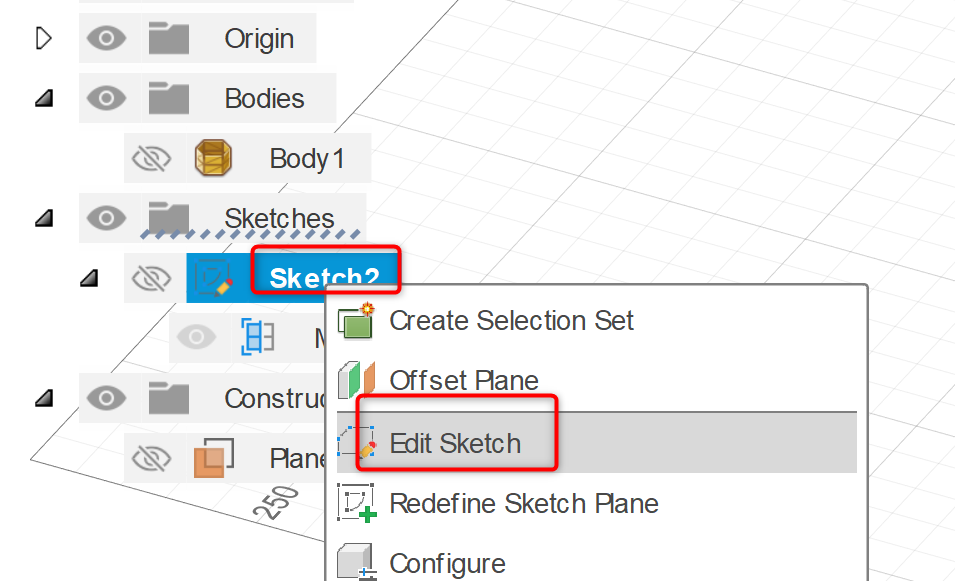Click Redefine Sketch Plane in the menu

[525, 503]
